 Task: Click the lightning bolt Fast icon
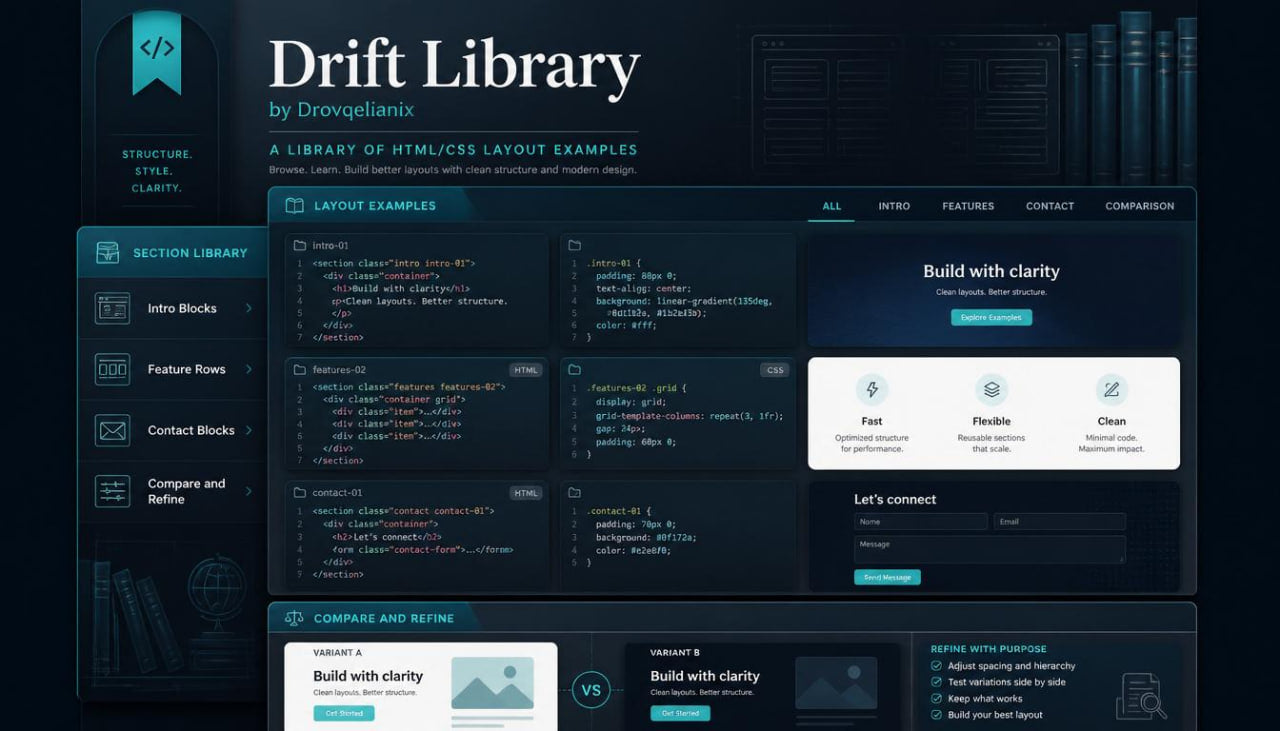click(872, 389)
